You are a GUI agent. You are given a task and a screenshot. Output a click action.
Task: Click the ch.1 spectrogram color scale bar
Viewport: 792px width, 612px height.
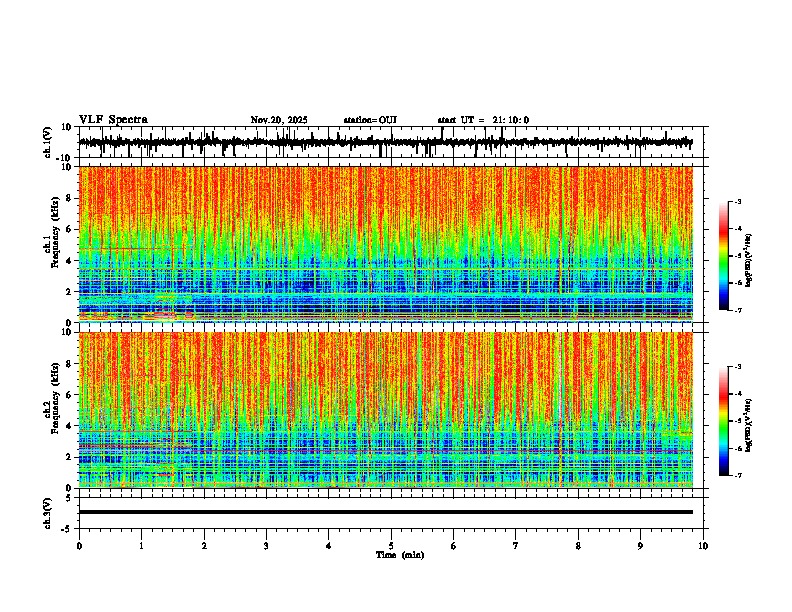[x=723, y=256]
